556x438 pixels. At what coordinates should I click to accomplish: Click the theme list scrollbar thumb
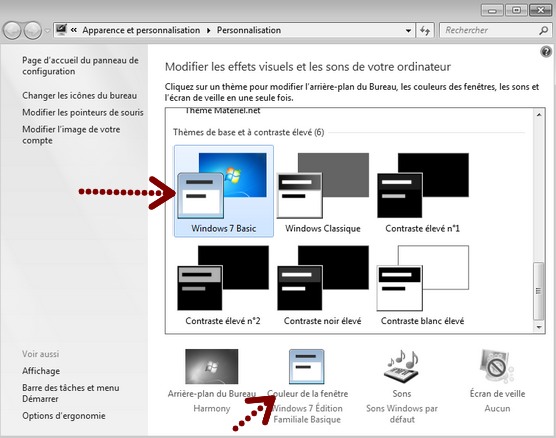tap(539, 291)
